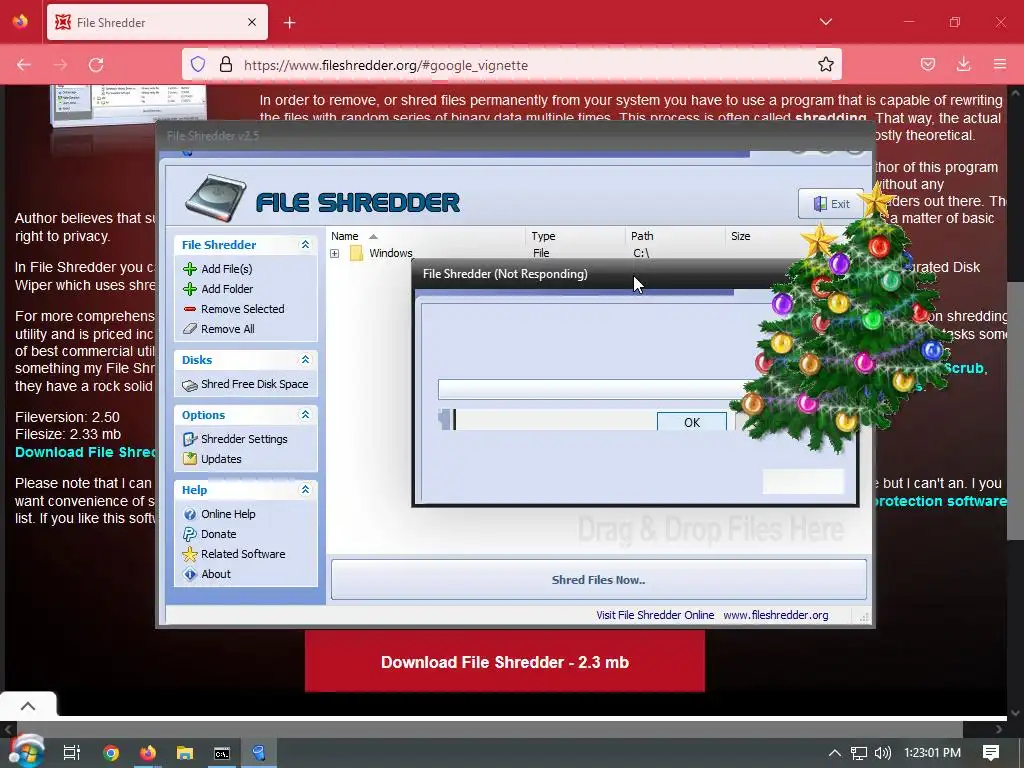Click the taskbar clock 1:23:01 PM
This screenshot has width=1024, height=768.
932,753
